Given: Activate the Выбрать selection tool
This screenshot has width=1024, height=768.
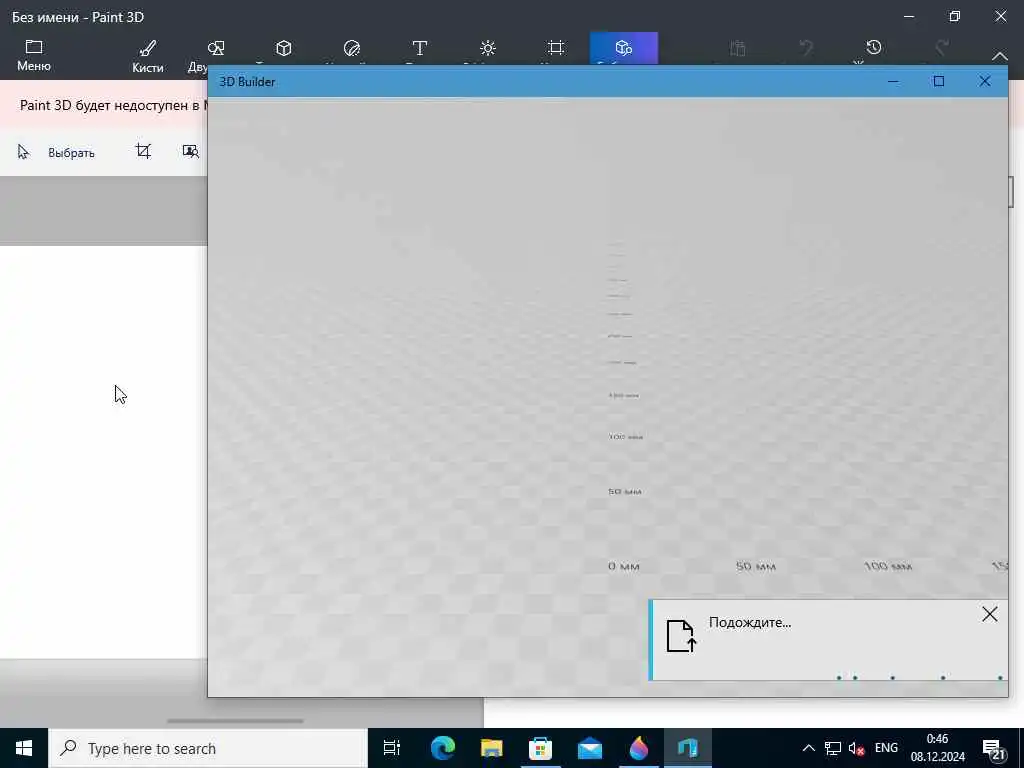Looking at the screenshot, I should tap(57, 152).
